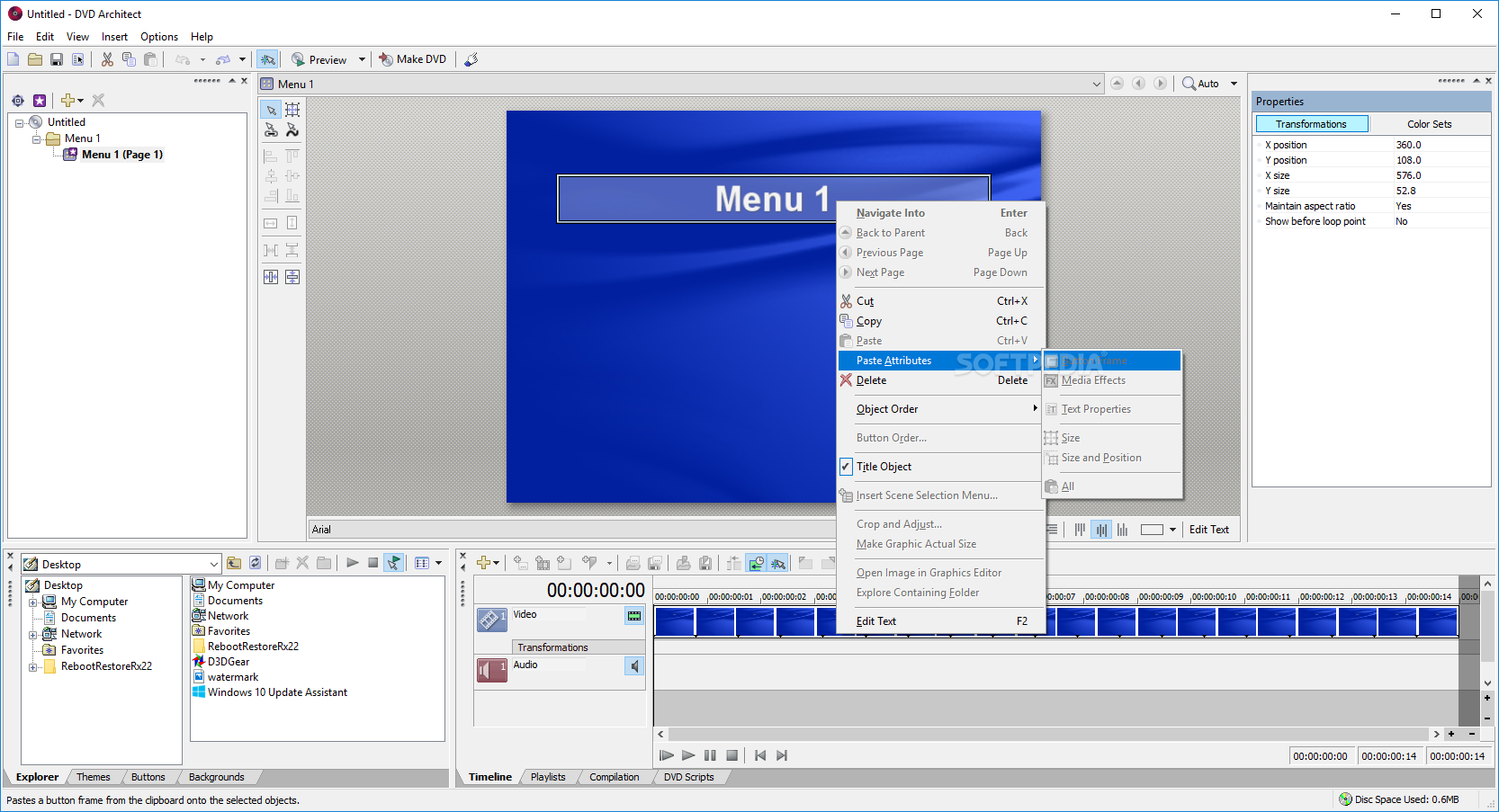Screen dimensions: 1499x812
Task: Toggle the Title Object checkmark in the context menu
Action: coord(846,466)
